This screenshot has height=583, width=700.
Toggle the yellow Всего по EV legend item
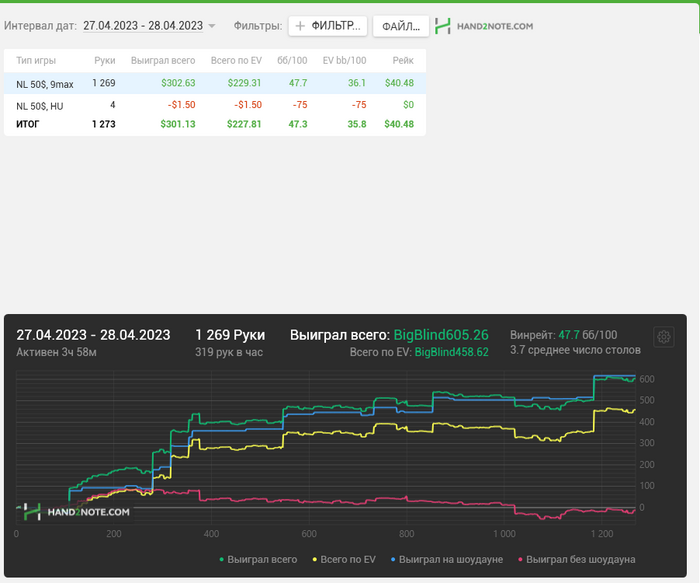point(344,559)
